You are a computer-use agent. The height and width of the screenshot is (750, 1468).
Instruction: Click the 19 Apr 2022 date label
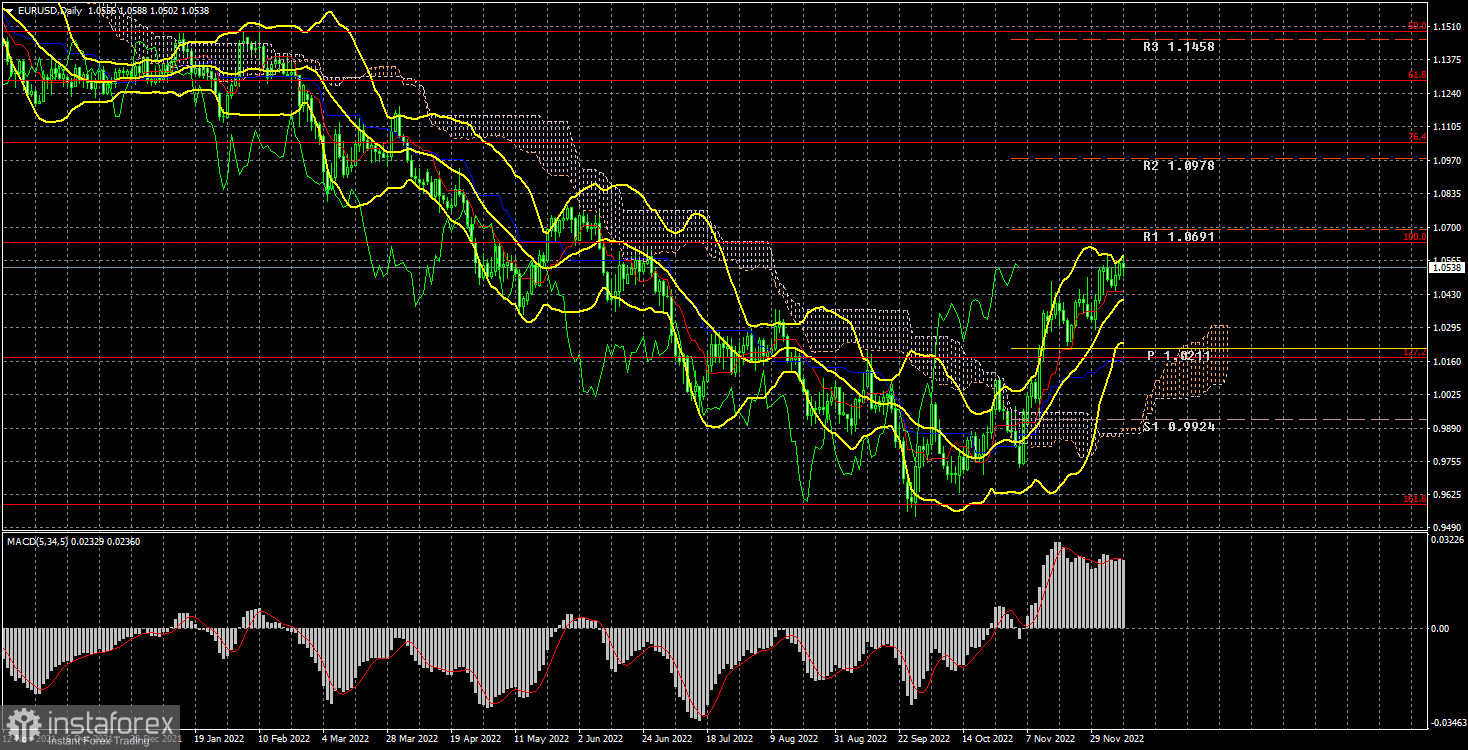(x=477, y=739)
